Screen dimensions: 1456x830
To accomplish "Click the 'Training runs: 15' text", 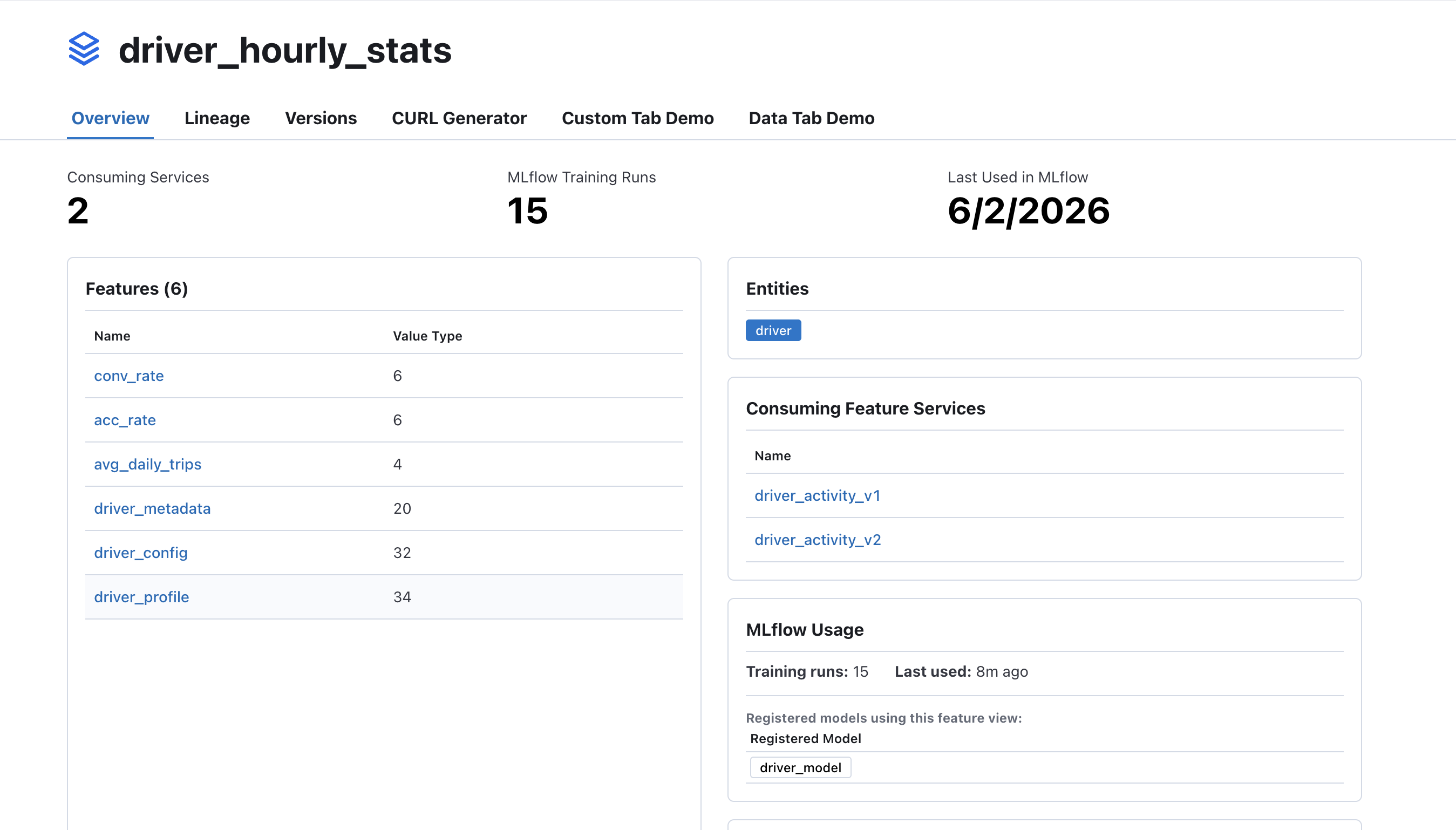I will click(807, 671).
